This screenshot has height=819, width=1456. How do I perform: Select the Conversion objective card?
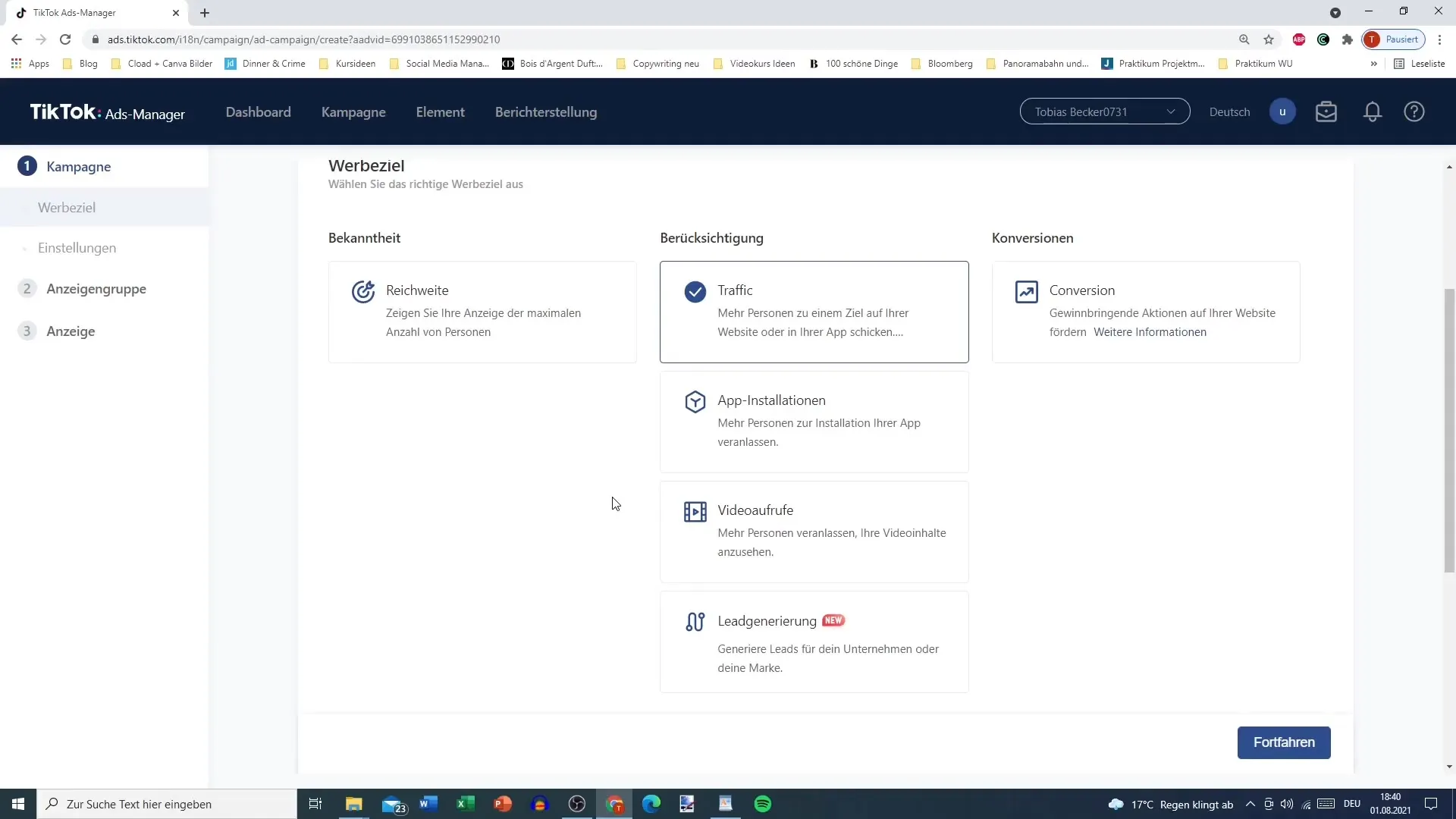point(1146,312)
